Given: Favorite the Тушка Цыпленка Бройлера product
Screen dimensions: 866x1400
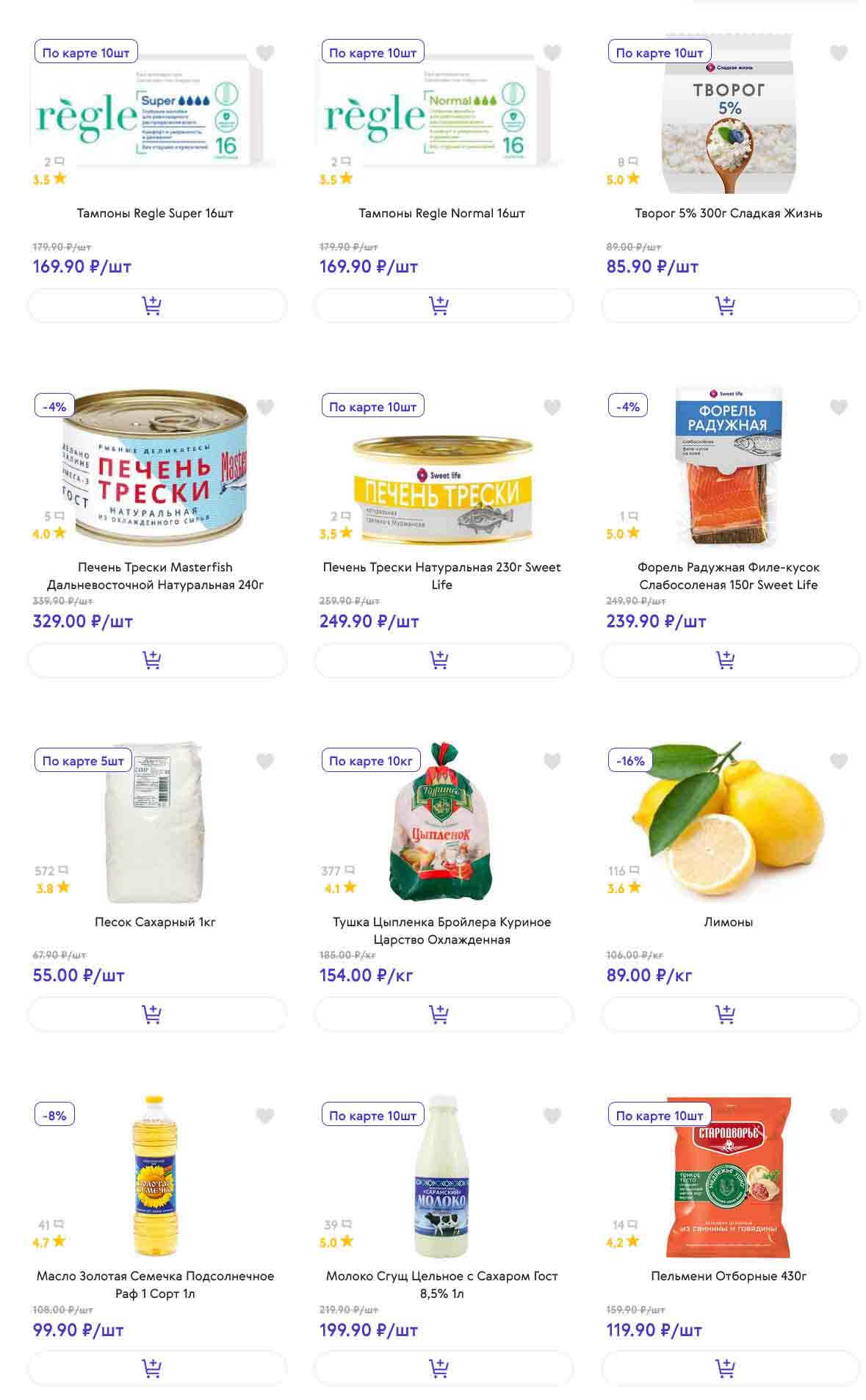Looking at the screenshot, I should coord(552,761).
